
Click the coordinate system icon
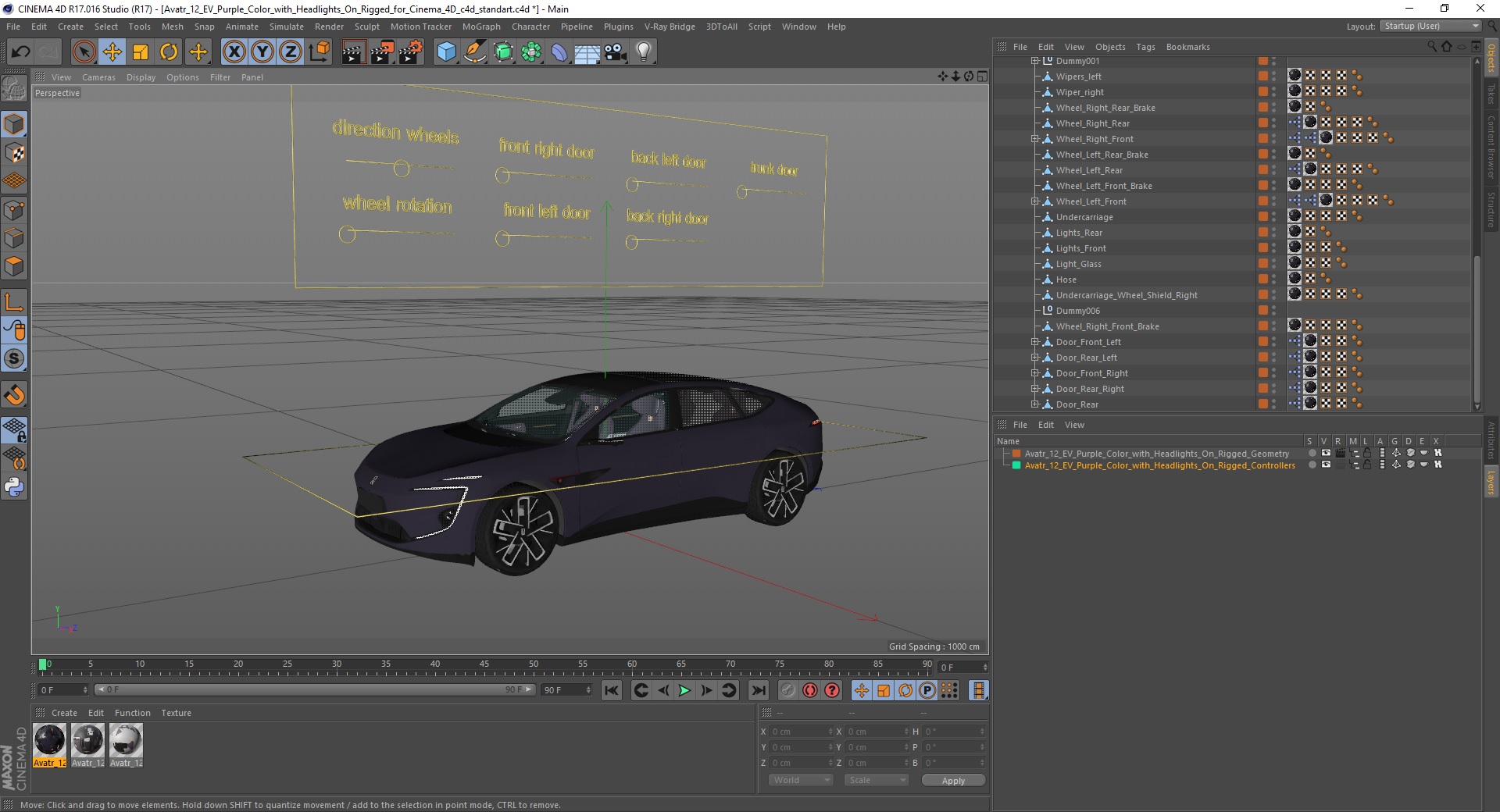319,52
